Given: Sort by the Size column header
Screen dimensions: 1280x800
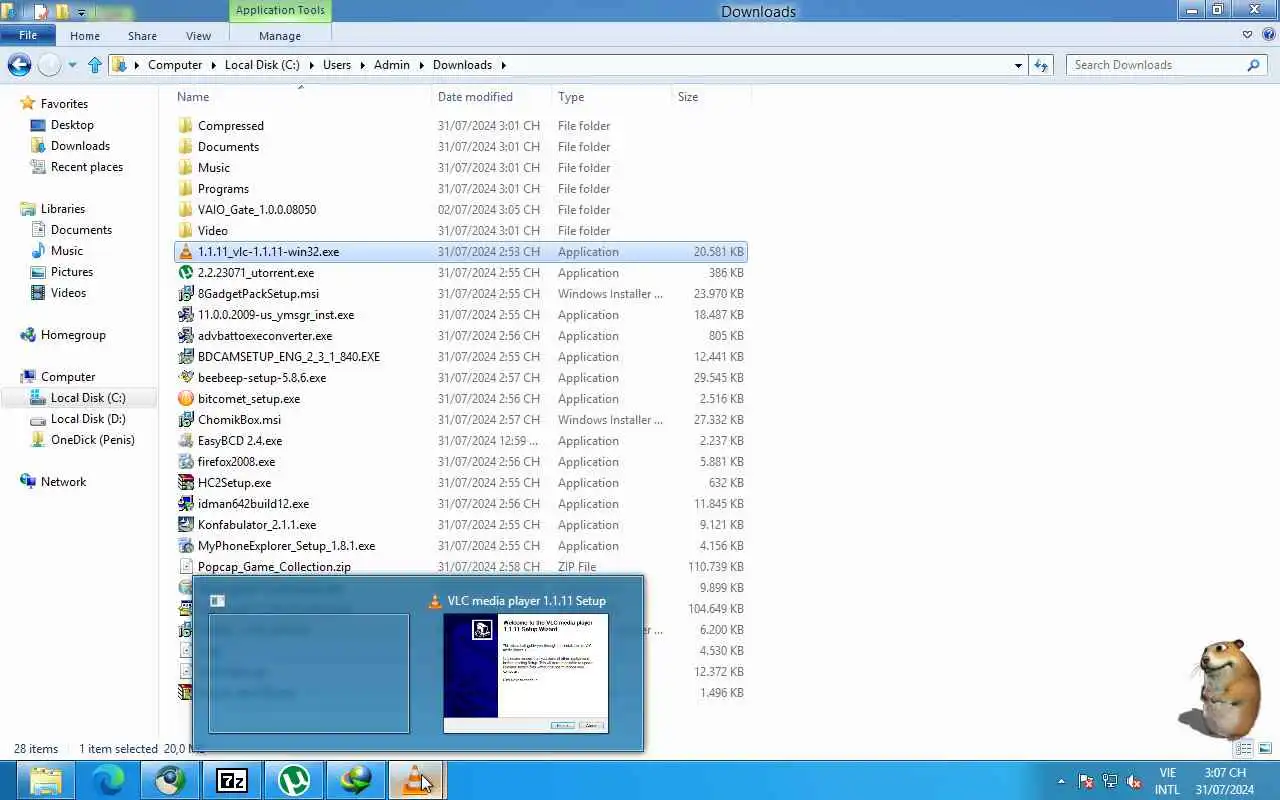Looking at the screenshot, I should [x=711, y=97].
